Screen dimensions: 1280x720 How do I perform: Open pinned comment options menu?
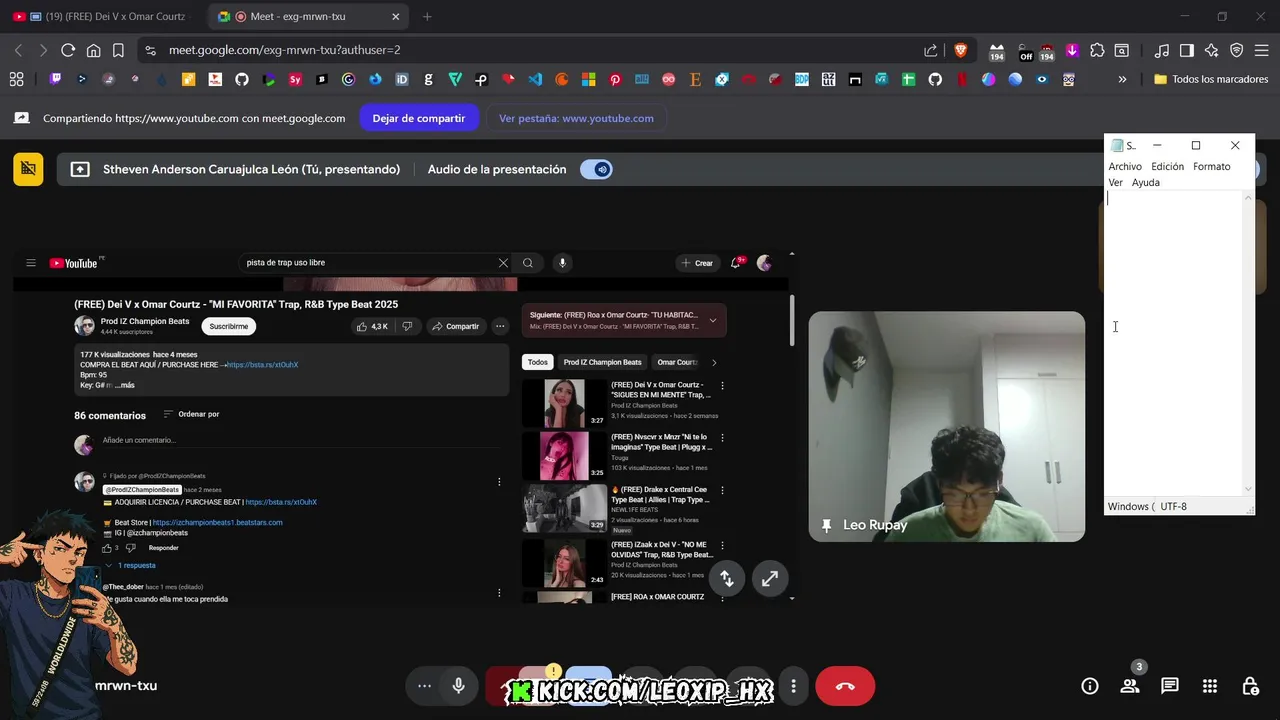(x=499, y=482)
